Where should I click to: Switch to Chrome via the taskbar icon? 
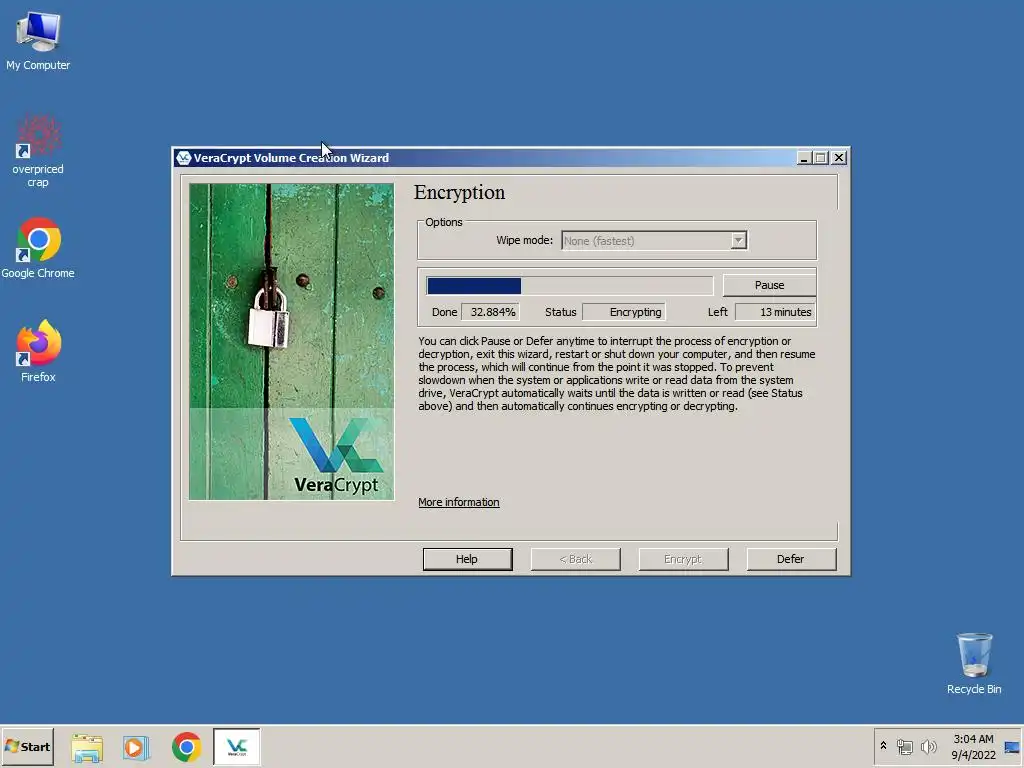[x=187, y=747]
